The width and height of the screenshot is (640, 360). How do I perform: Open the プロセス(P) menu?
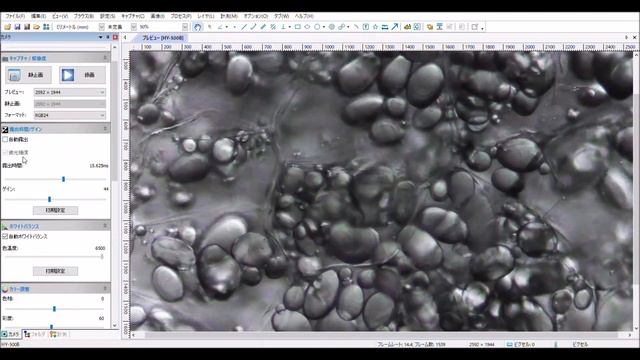pos(180,16)
